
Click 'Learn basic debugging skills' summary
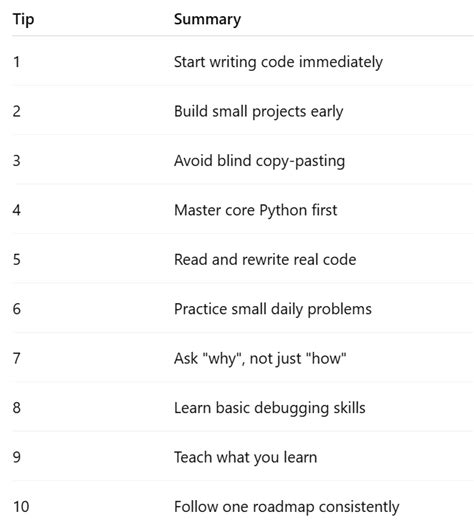270,408
